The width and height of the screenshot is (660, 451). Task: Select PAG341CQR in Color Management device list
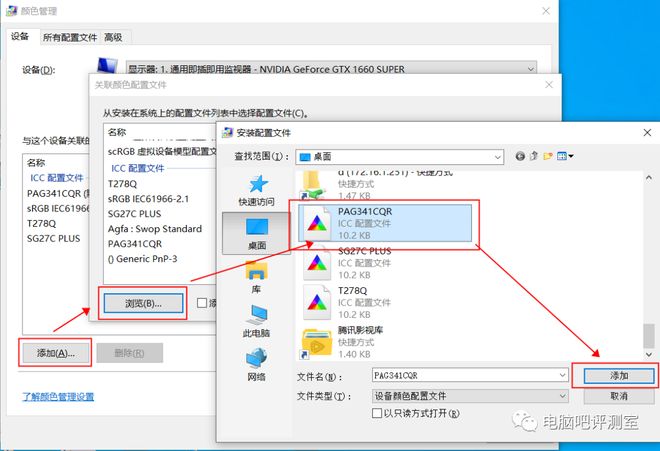58,194
